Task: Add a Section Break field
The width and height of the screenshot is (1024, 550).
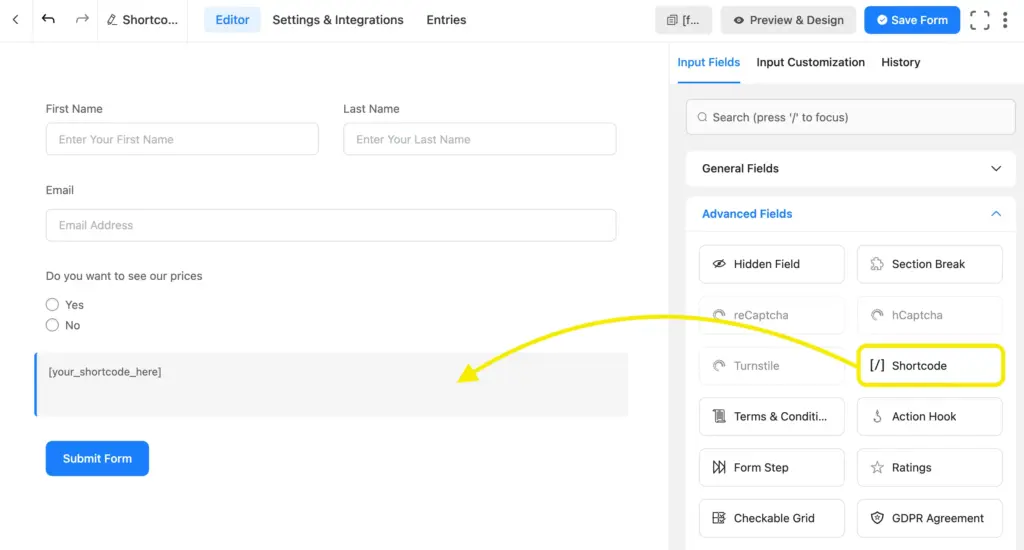Action: (x=929, y=264)
